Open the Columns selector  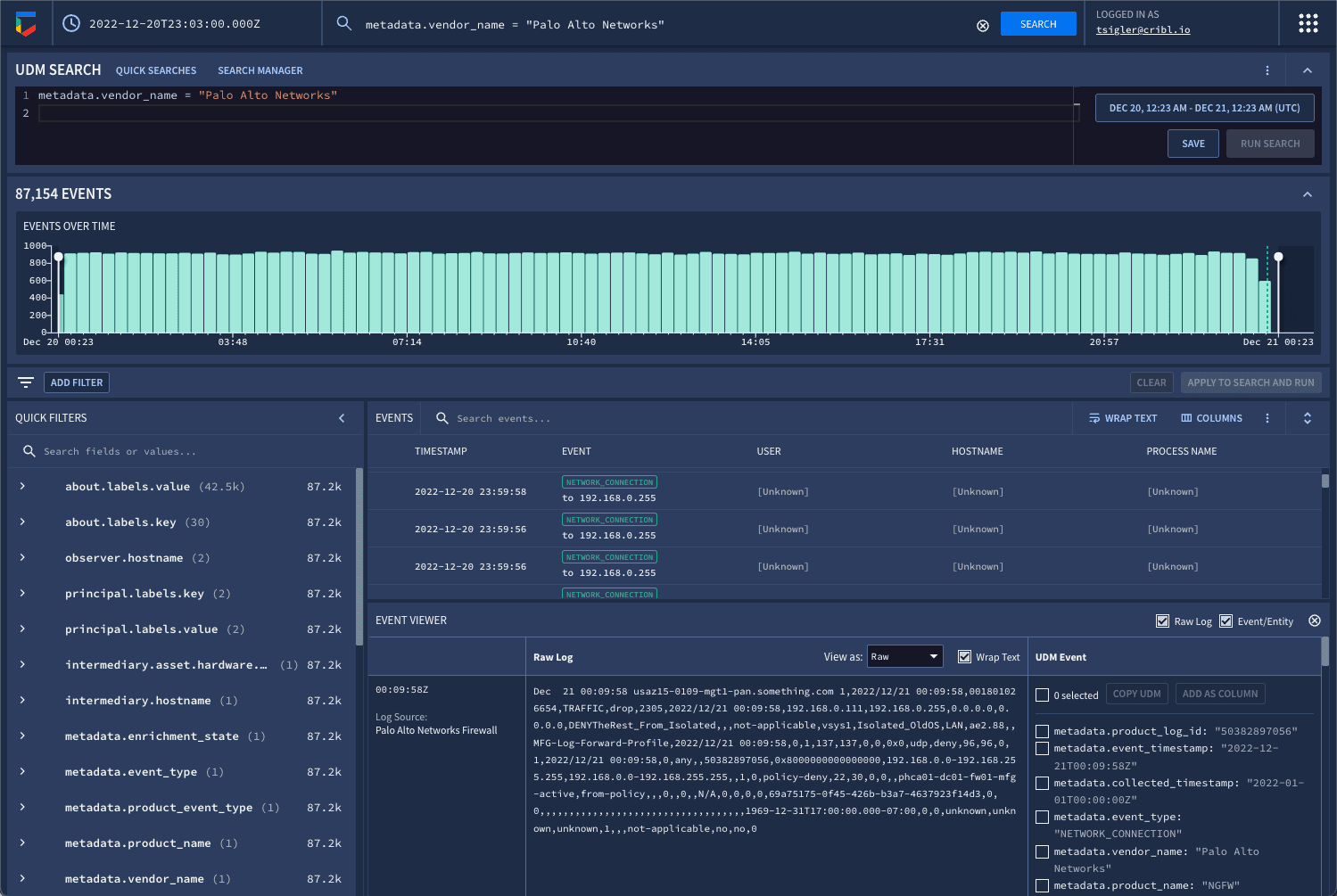[x=1211, y=418]
